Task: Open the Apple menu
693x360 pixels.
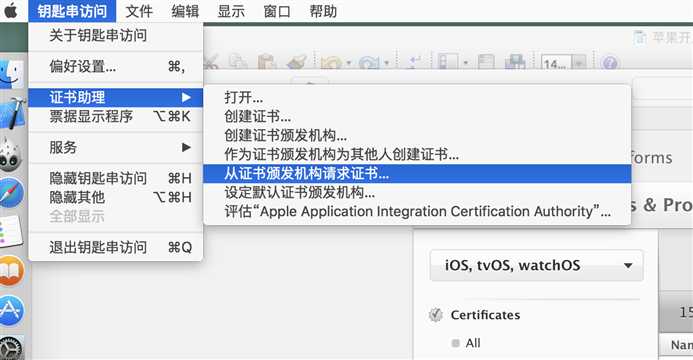Action: point(11,11)
